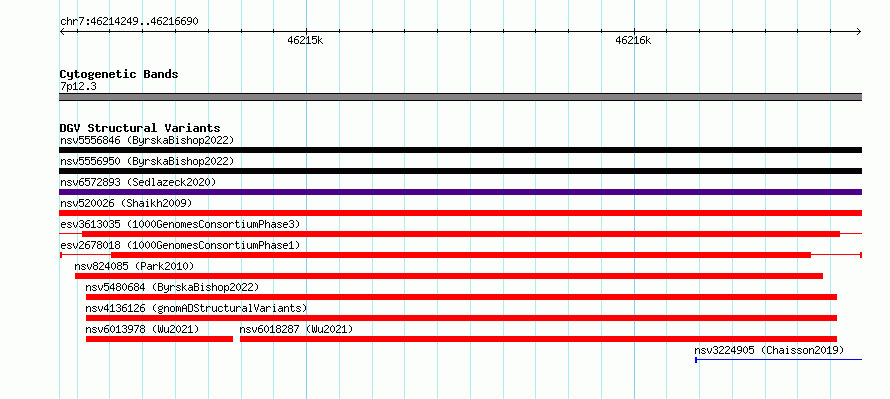
Task: Click the 46215k ruler label
Action: (x=305, y=40)
